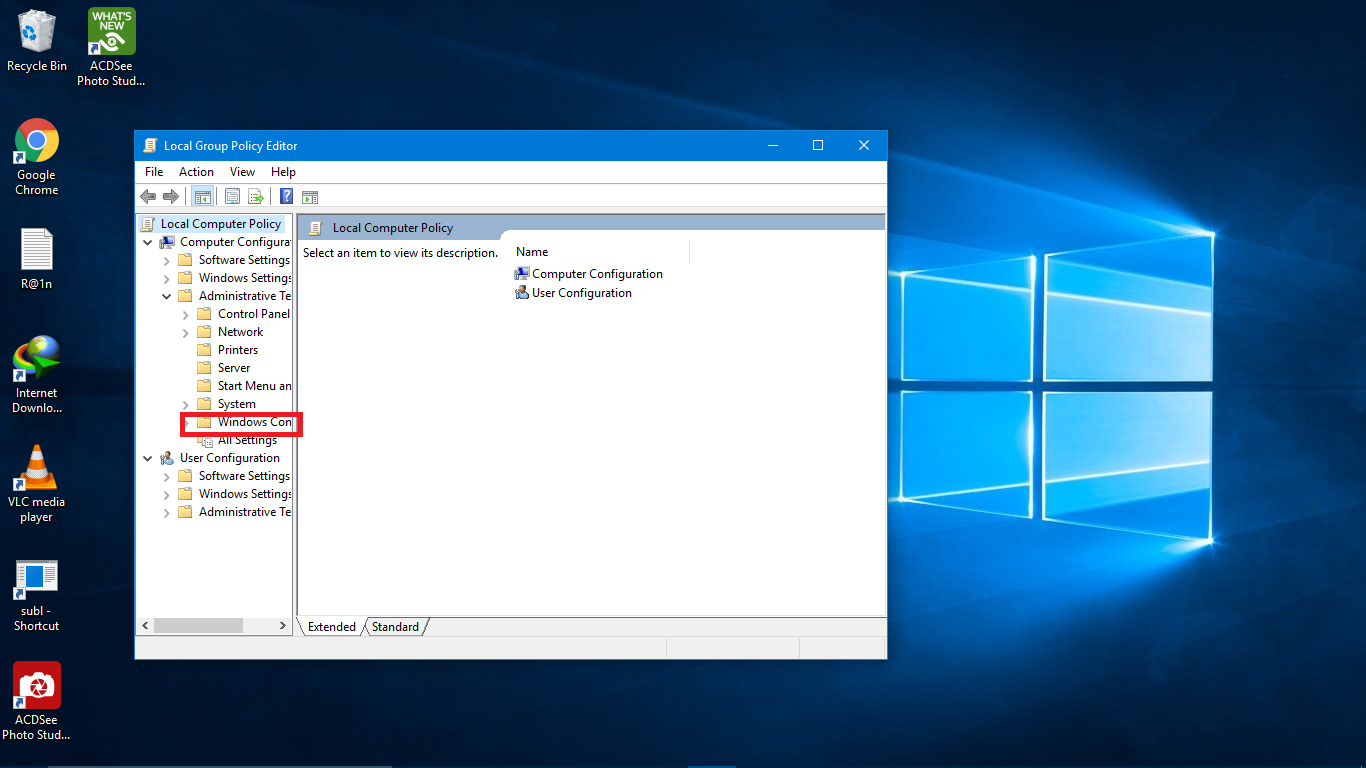Select User Configuration in the right pane
Viewport: 1366px width, 768px height.
(x=581, y=293)
